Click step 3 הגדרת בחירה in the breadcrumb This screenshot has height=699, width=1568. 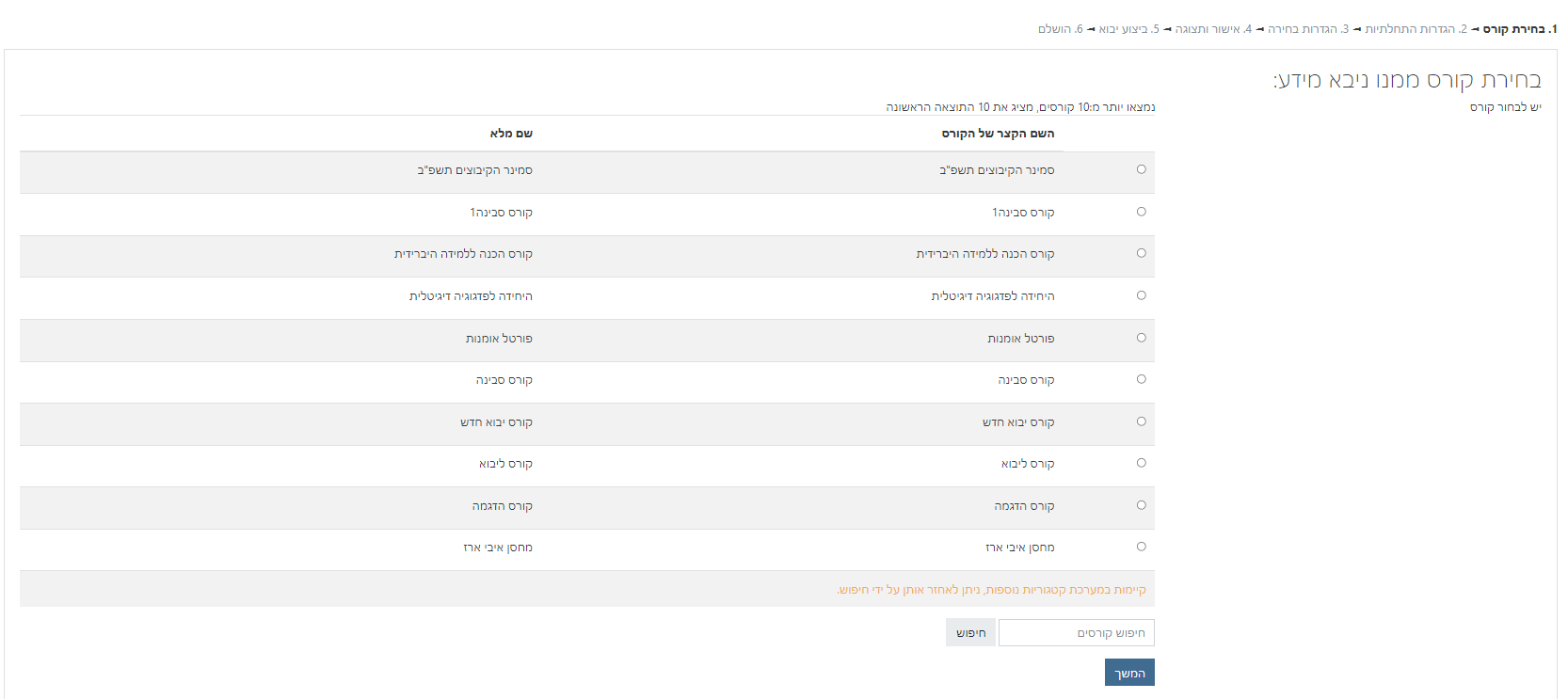(1308, 29)
